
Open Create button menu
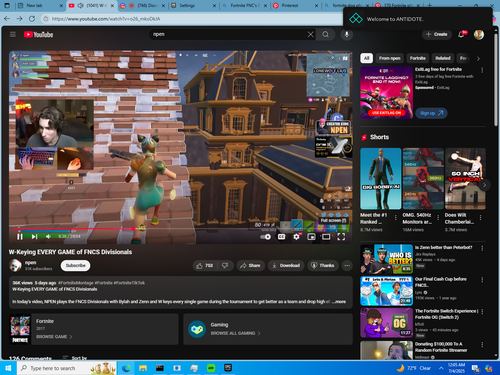[x=437, y=34]
